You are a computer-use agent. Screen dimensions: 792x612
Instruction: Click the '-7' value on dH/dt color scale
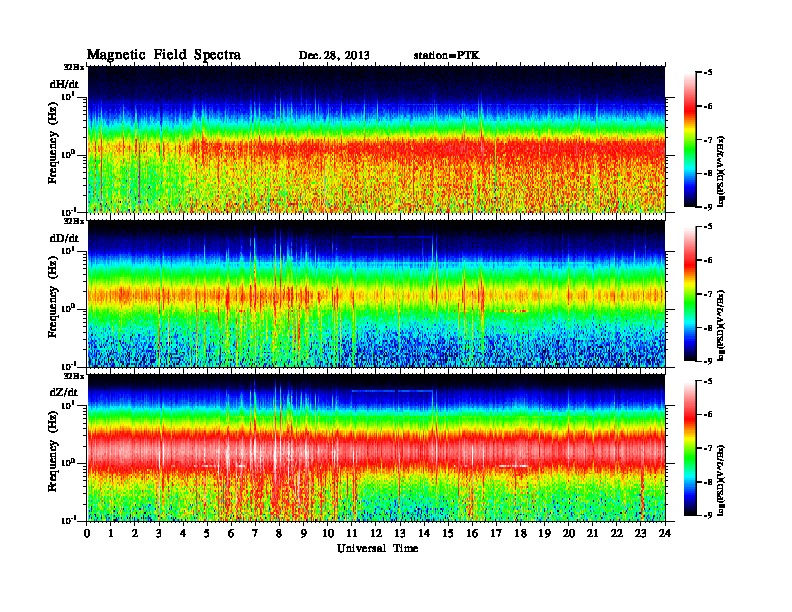[708, 140]
